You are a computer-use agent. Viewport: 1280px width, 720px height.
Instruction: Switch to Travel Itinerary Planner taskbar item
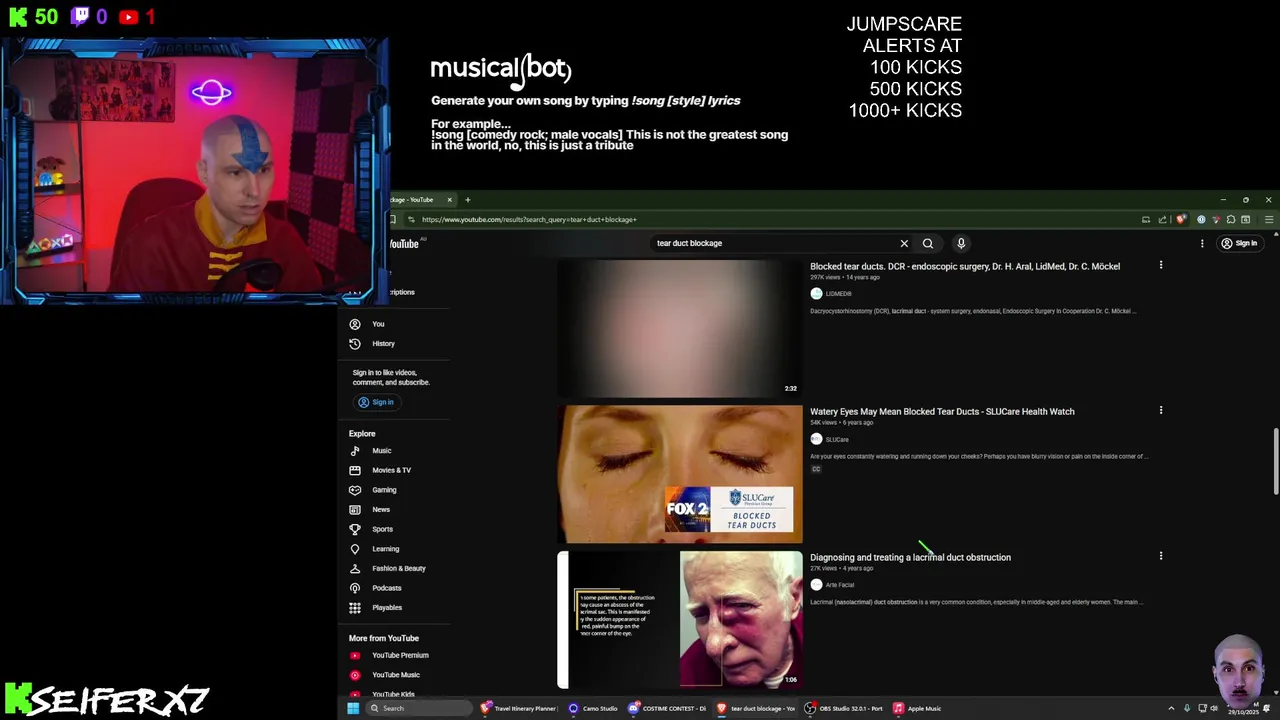pyautogui.click(x=518, y=708)
